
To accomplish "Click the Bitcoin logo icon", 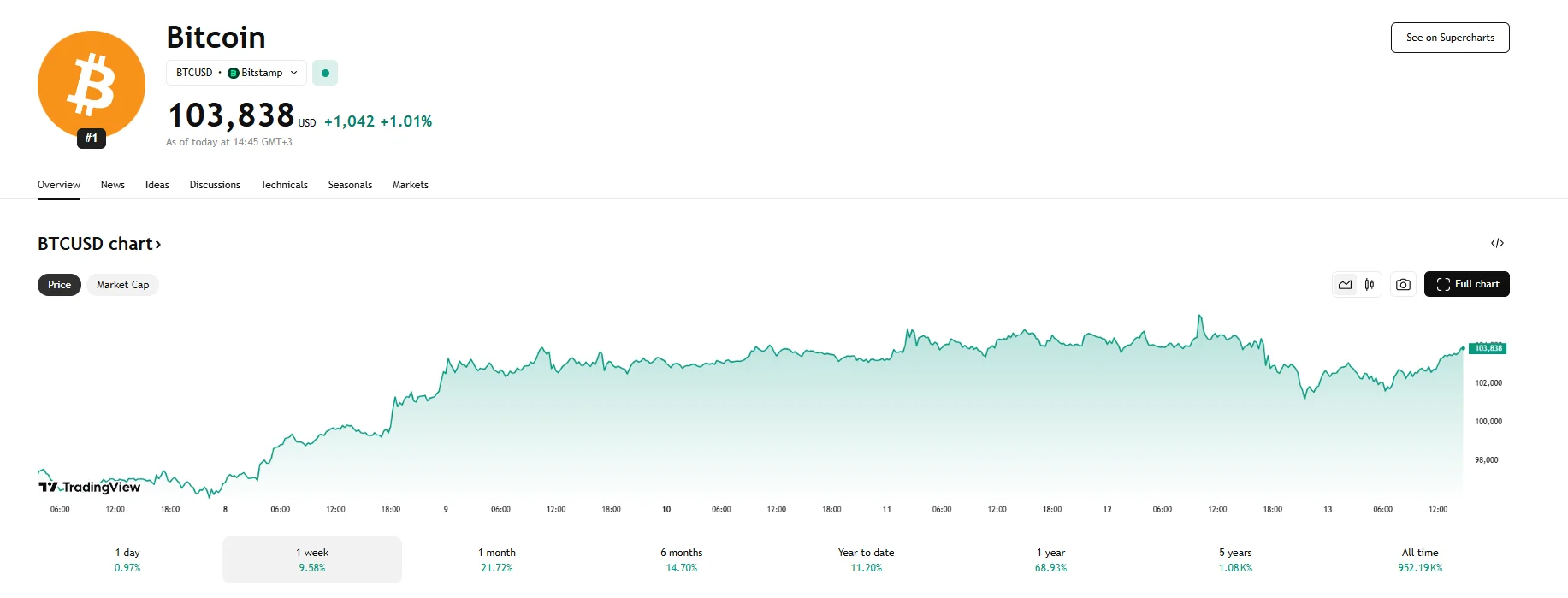I will tap(91, 84).
